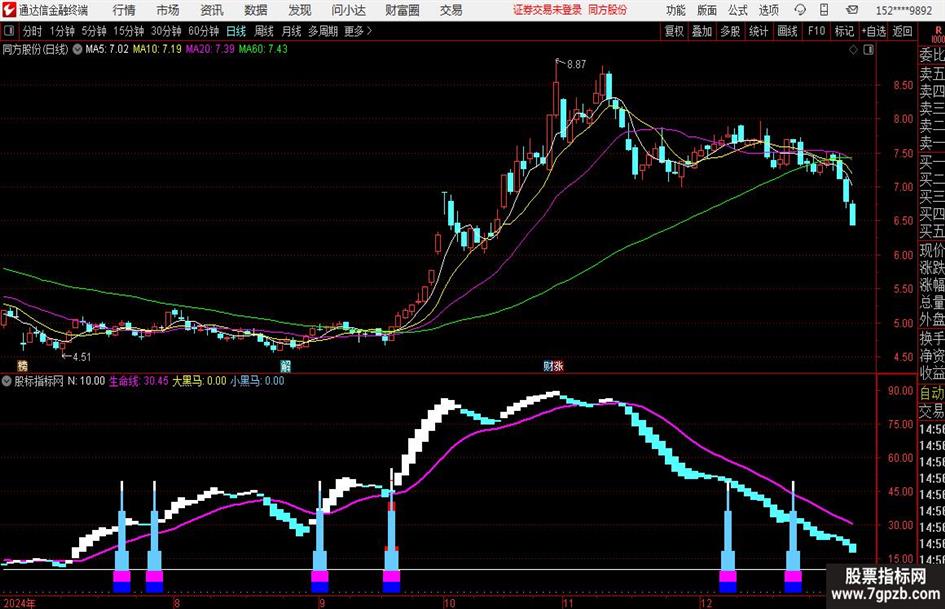
Task: Click the 榜 marker on chart
Action: coord(22,365)
